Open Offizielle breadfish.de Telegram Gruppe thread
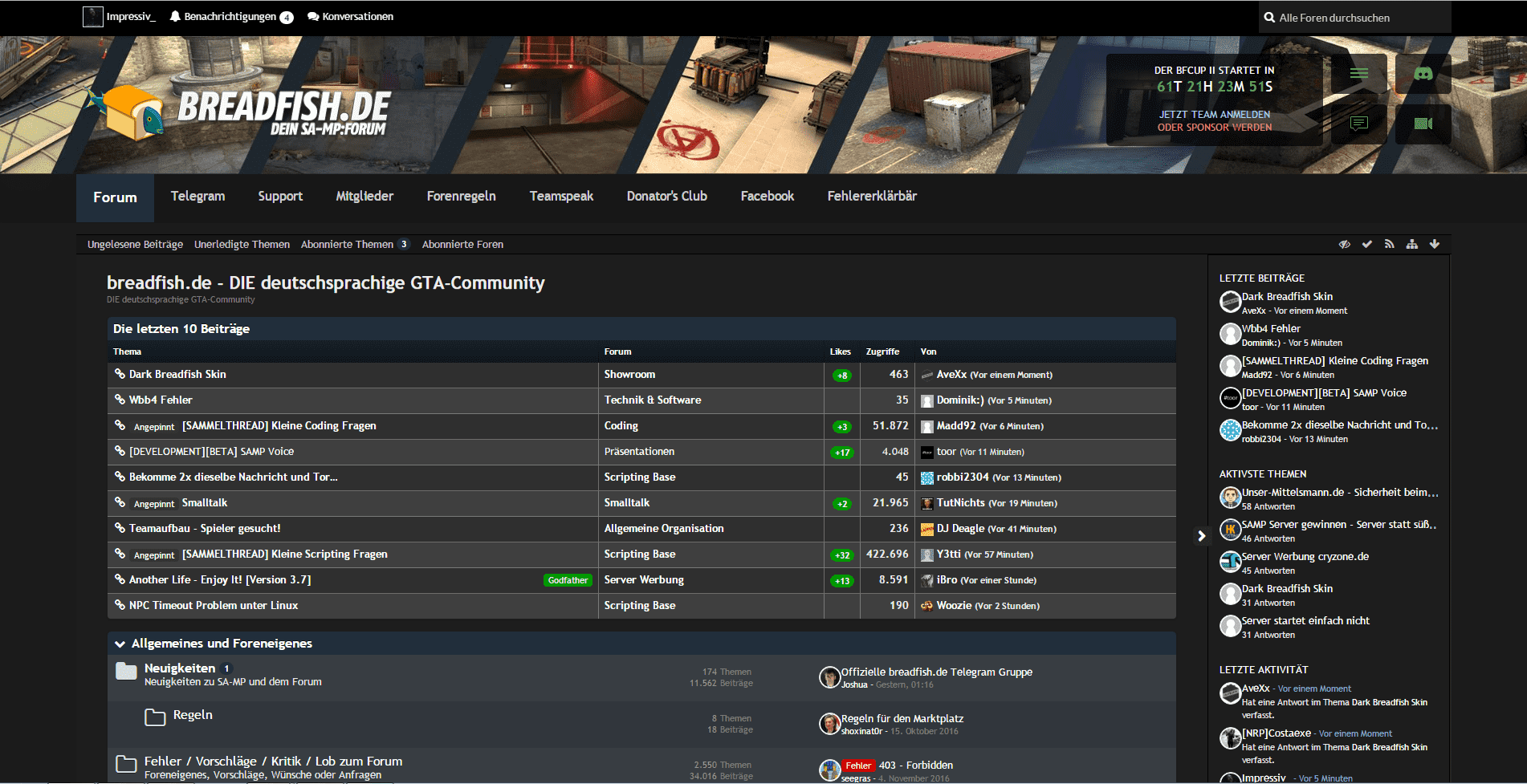This screenshot has height=784, width=1527. pos(937,672)
